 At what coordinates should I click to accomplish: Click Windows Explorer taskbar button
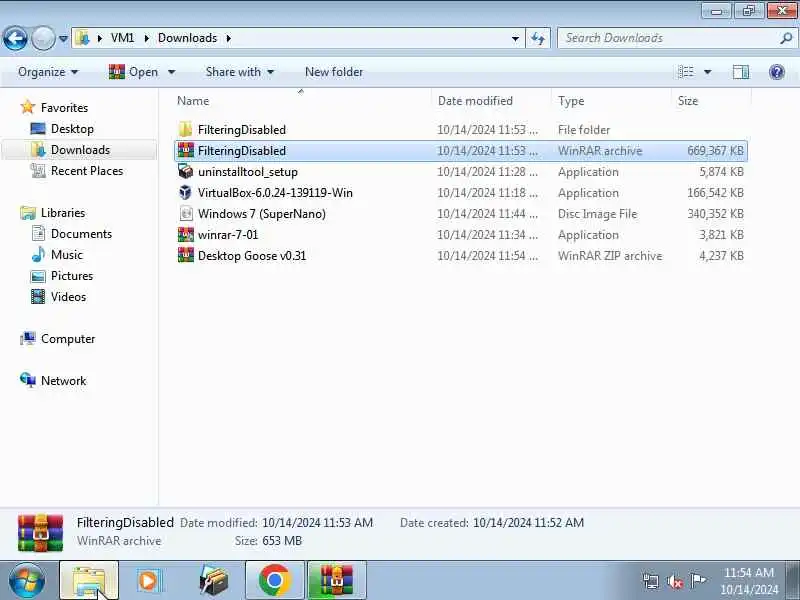click(x=89, y=580)
